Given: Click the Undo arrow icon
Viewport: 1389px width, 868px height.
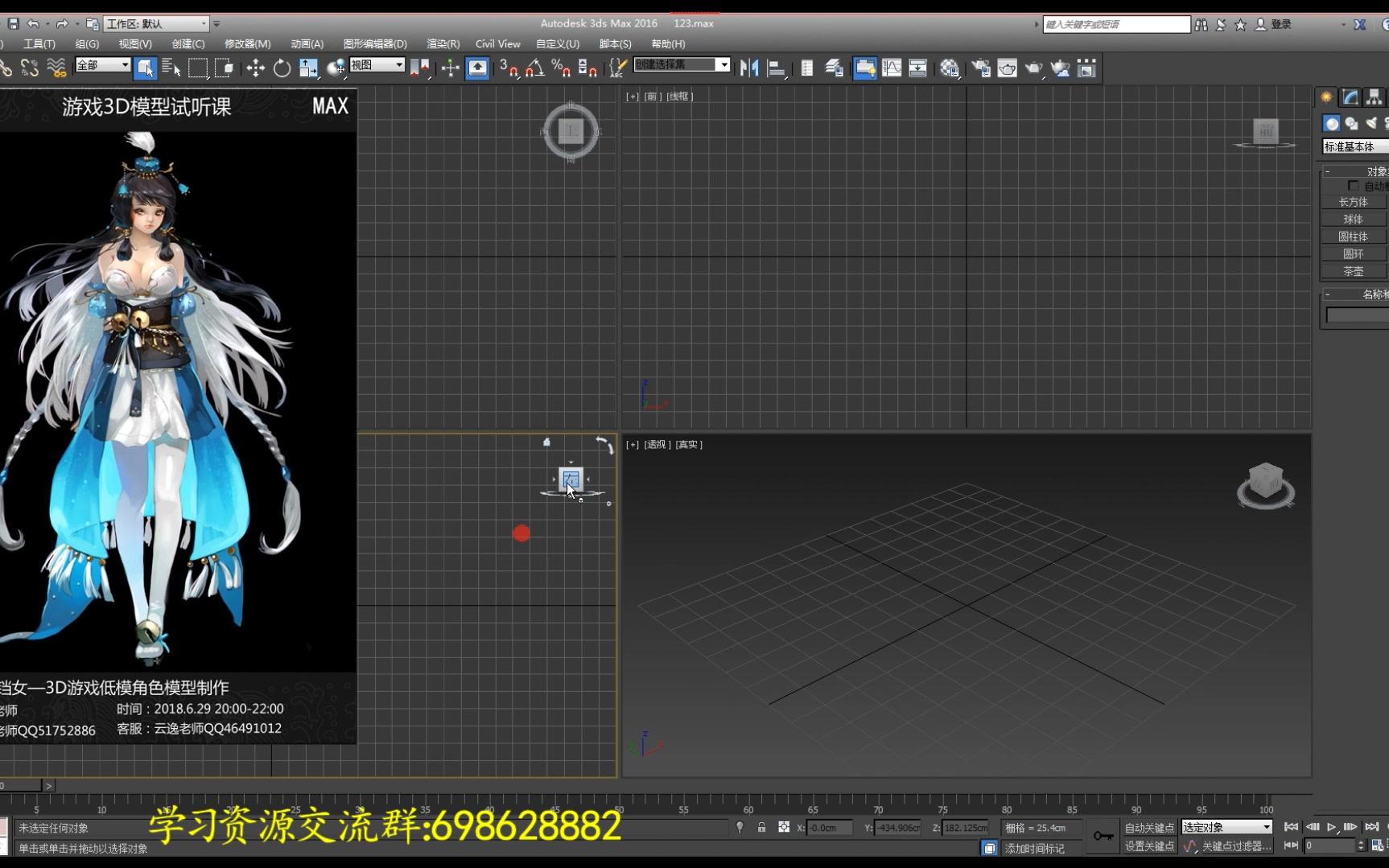Looking at the screenshot, I should (33, 24).
